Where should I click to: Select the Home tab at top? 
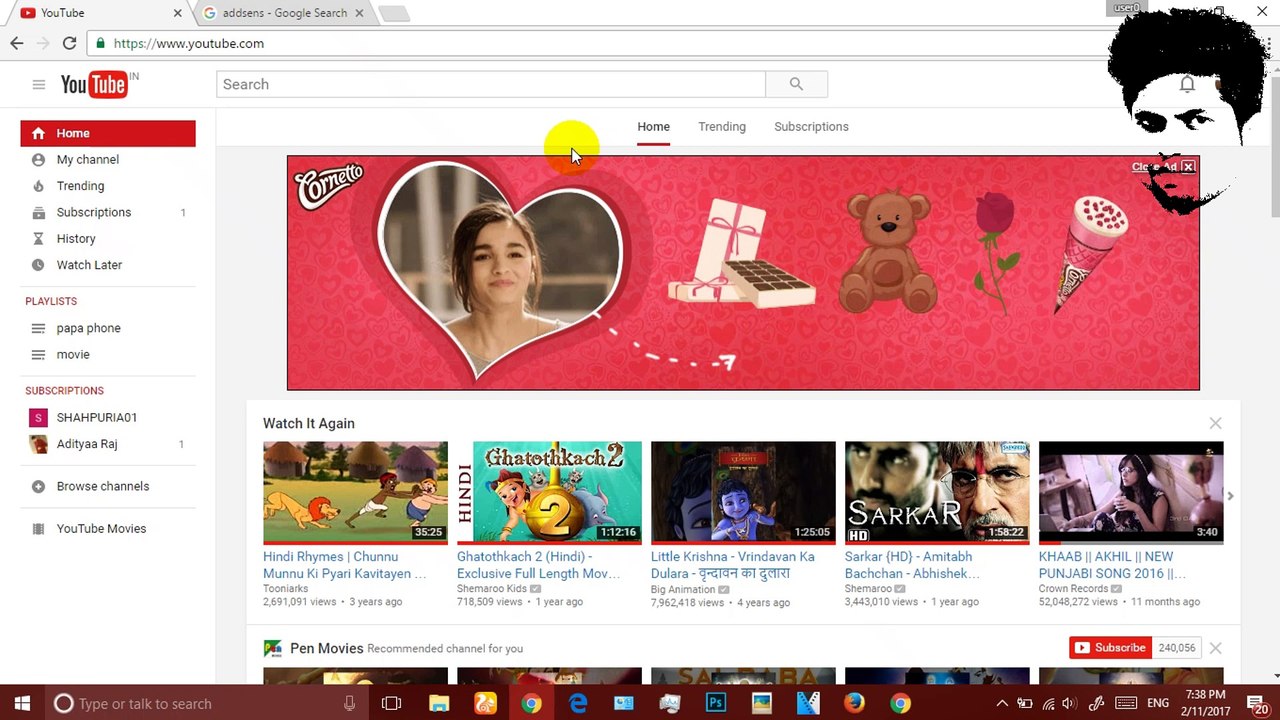[653, 127]
